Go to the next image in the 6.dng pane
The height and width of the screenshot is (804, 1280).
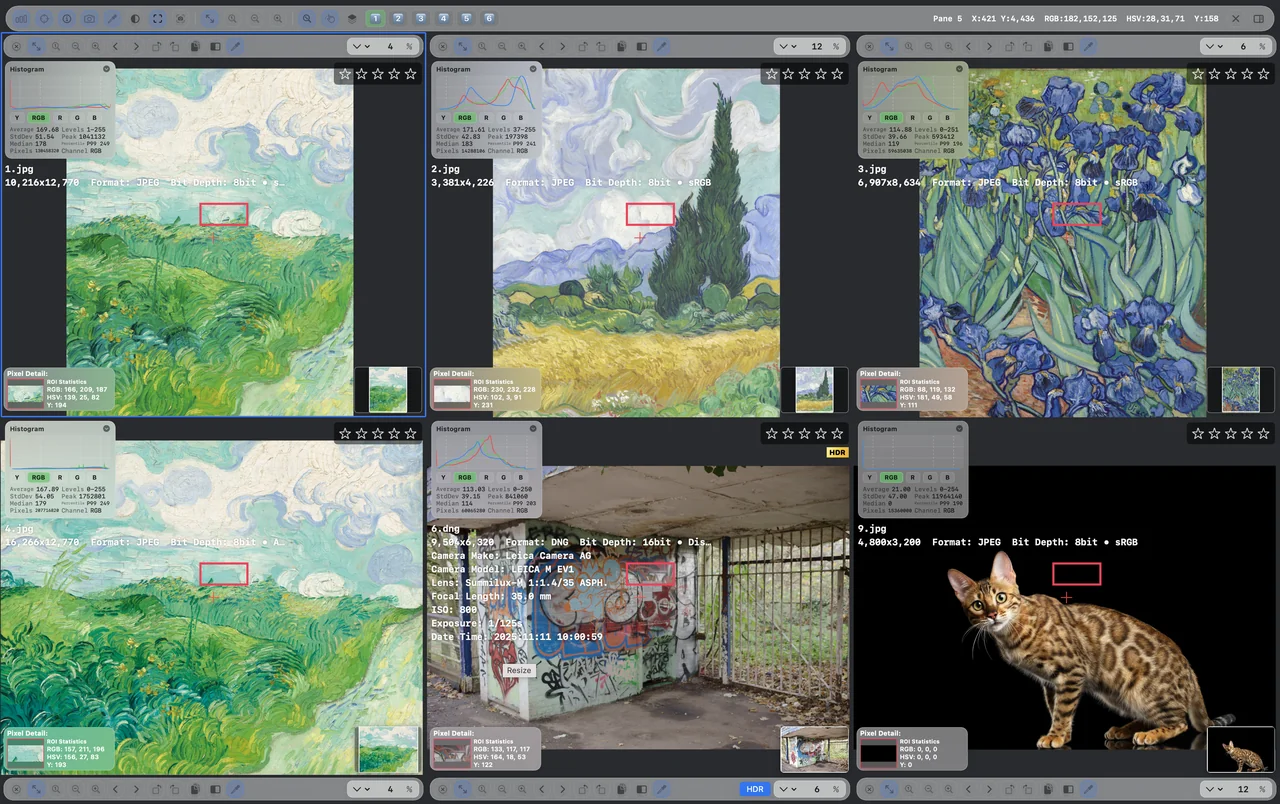tap(563, 789)
